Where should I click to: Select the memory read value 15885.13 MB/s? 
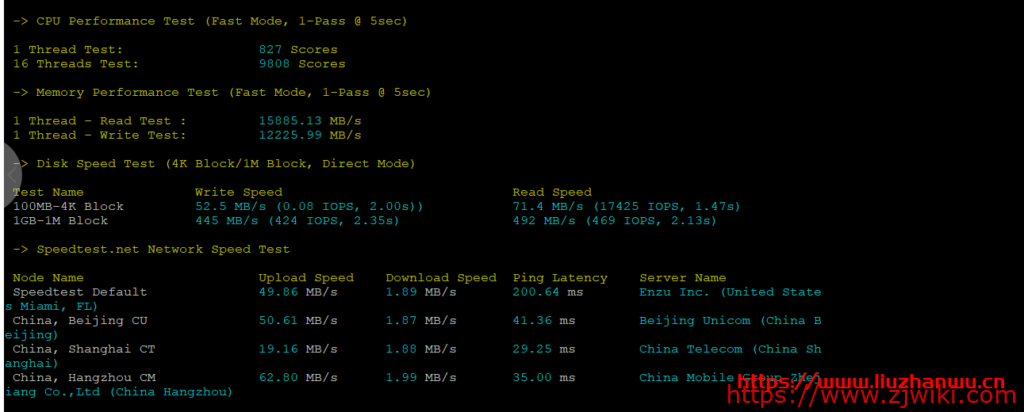(x=310, y=121)
